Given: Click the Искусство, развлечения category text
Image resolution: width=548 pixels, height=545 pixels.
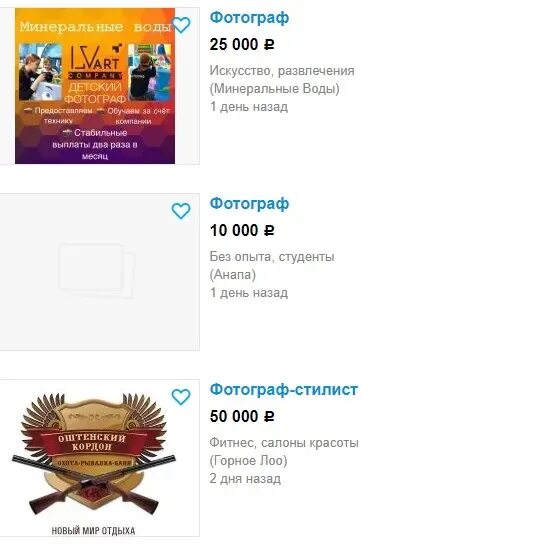Looking at the screenshot, I should click(x=282, y=71).
